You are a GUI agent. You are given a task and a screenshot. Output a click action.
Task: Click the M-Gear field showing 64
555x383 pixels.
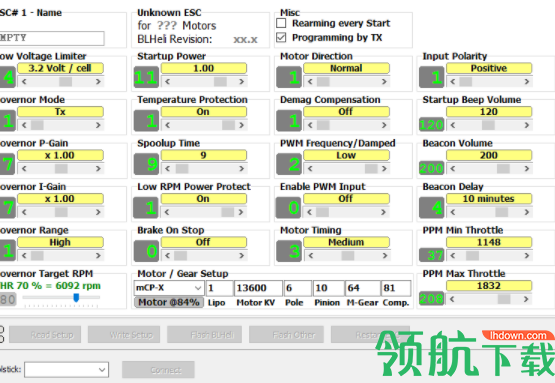[x=363, y=288]
